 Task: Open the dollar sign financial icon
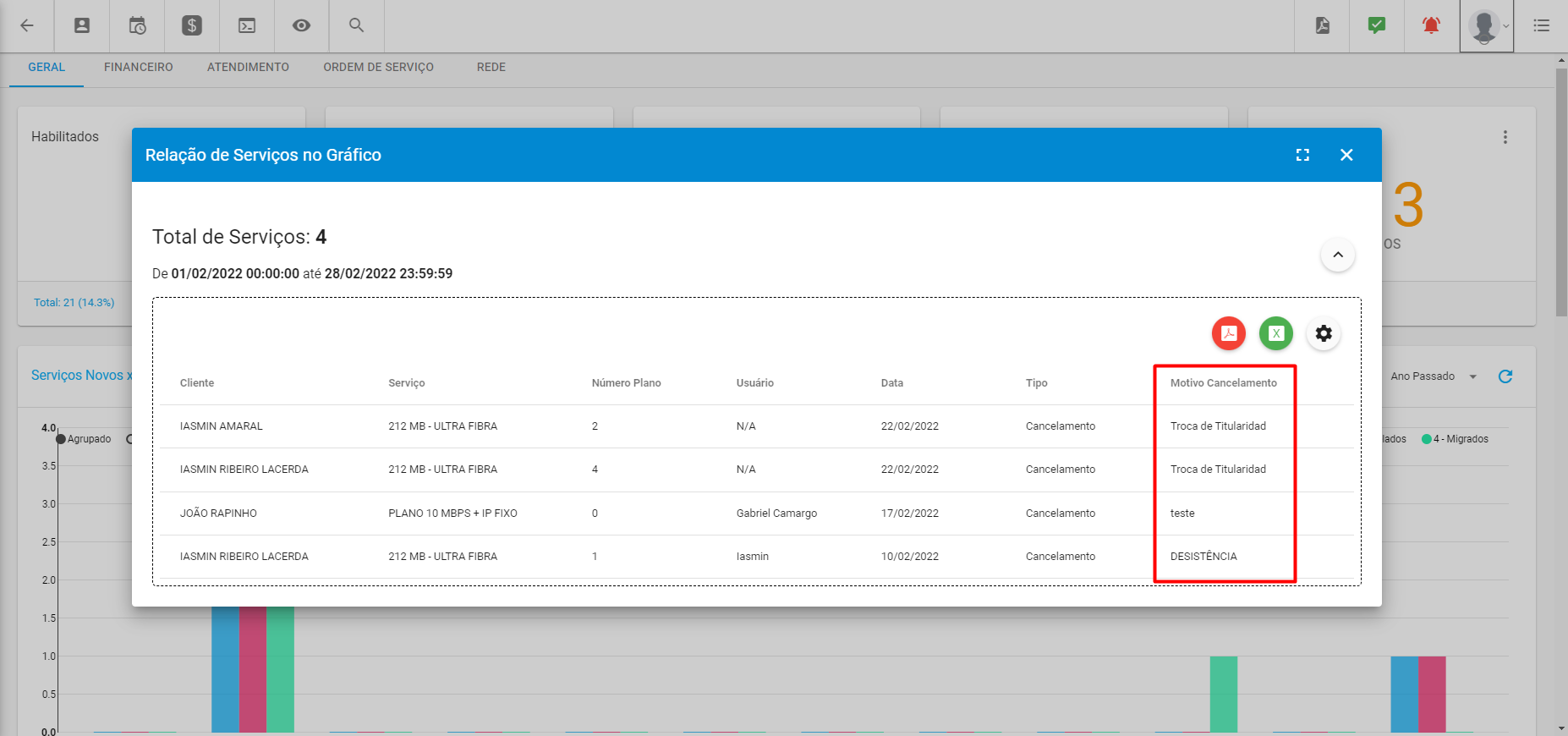point(192,25)
